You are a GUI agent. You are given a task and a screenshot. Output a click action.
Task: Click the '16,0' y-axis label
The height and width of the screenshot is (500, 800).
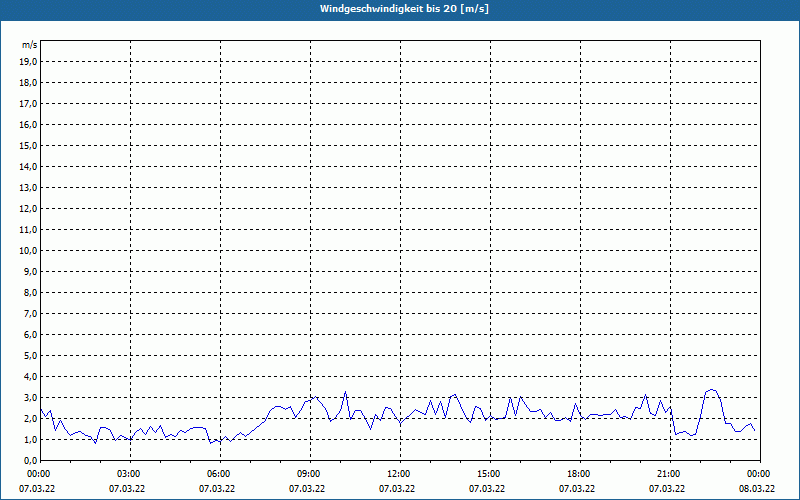pos(28,124)
